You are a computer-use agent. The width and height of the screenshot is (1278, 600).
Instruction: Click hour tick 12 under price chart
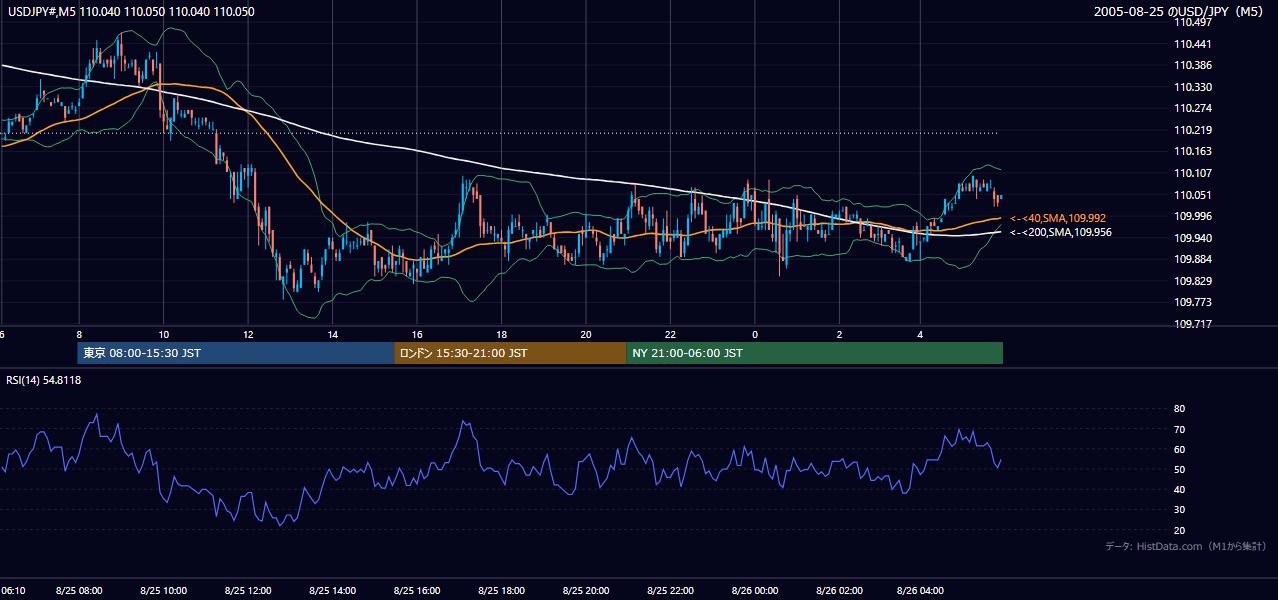(x=247, y=334)
